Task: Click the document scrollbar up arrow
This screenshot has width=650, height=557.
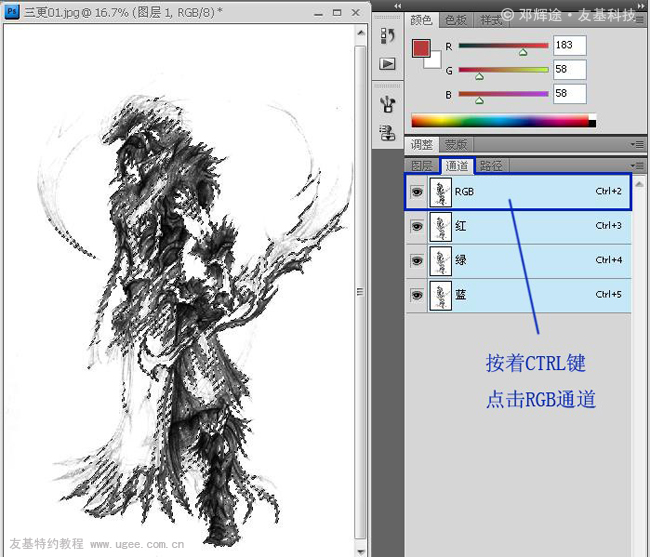Action: click(361, 33)
